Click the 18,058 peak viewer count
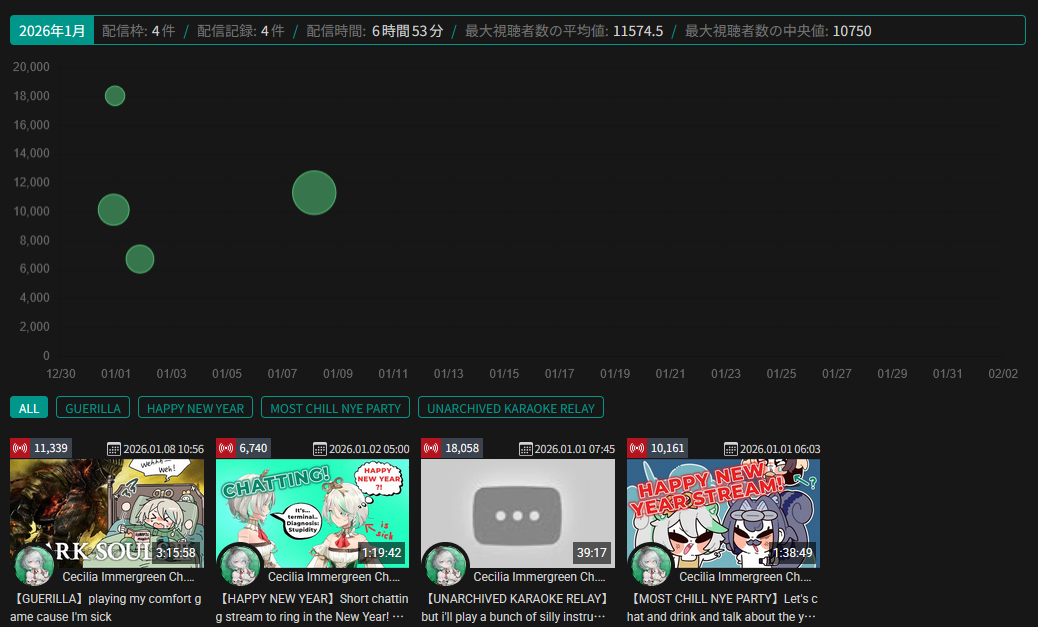Screen dimensions: 1038x627 point(462,448)
